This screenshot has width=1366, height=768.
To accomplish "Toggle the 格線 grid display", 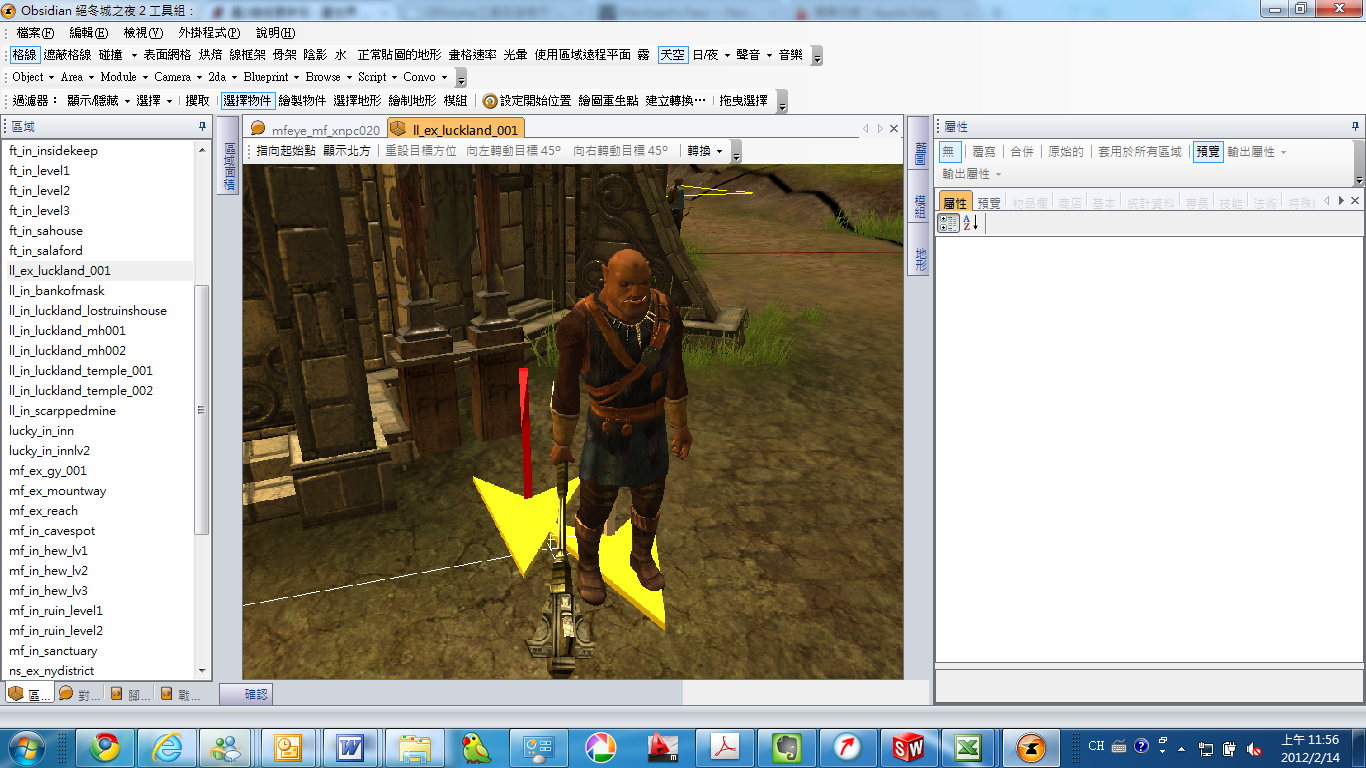I will coord(24,55).
